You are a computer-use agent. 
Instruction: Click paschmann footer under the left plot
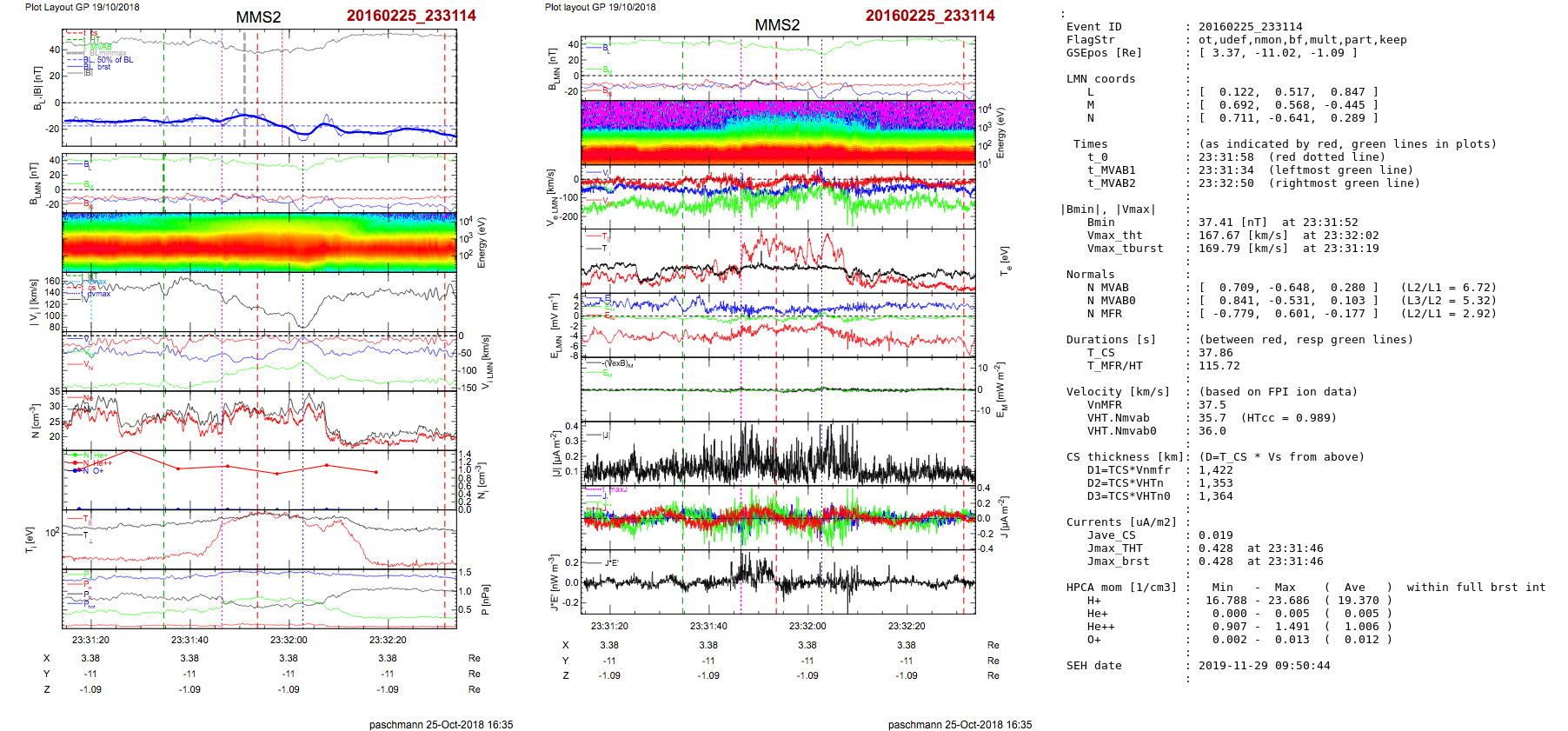(441, 724)
